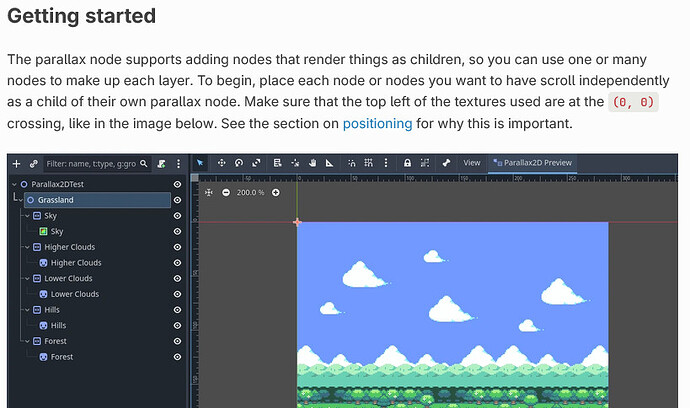Select the Grassland node row

97,200
